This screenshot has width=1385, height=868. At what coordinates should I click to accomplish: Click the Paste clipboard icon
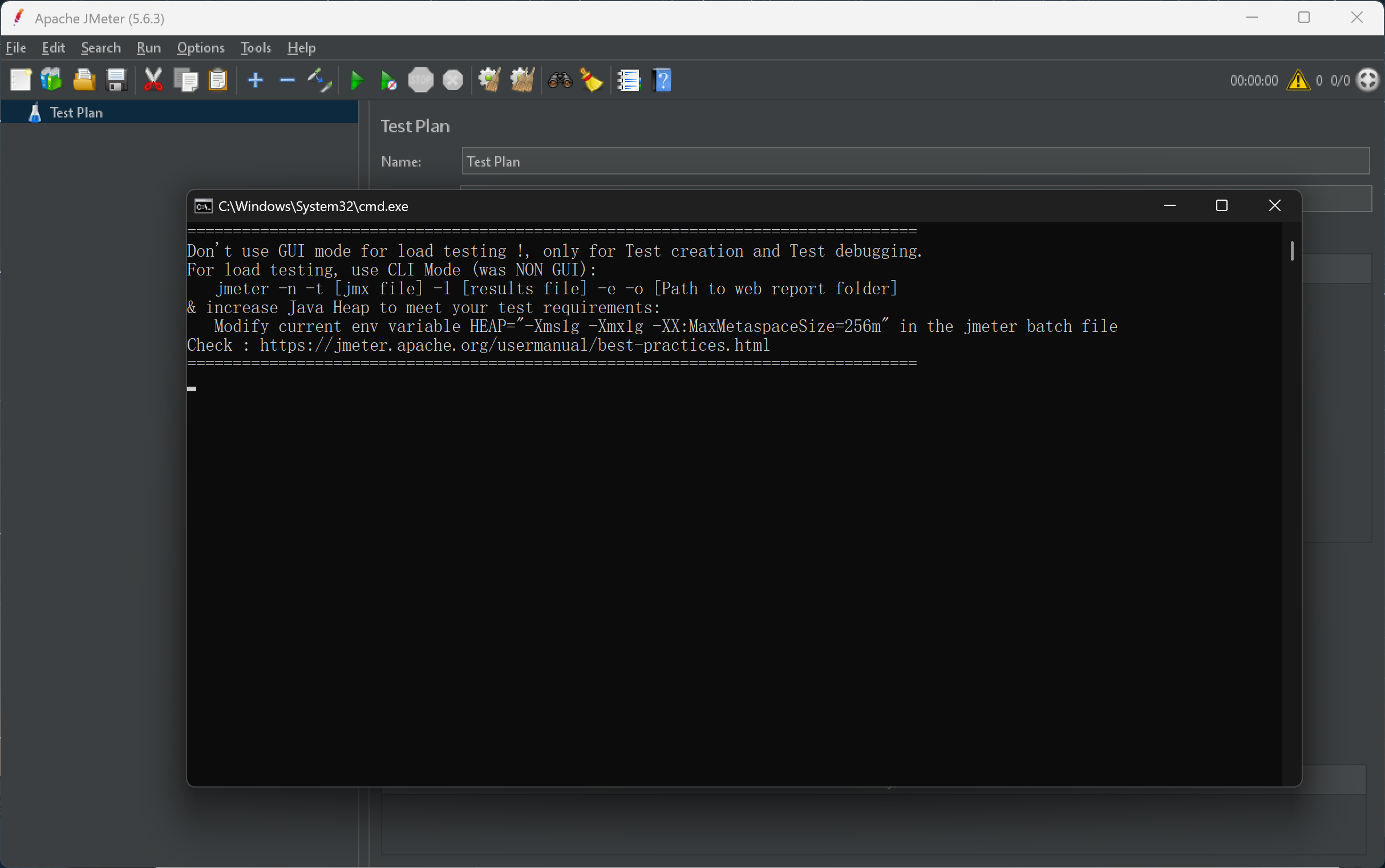tap(218, 80)
